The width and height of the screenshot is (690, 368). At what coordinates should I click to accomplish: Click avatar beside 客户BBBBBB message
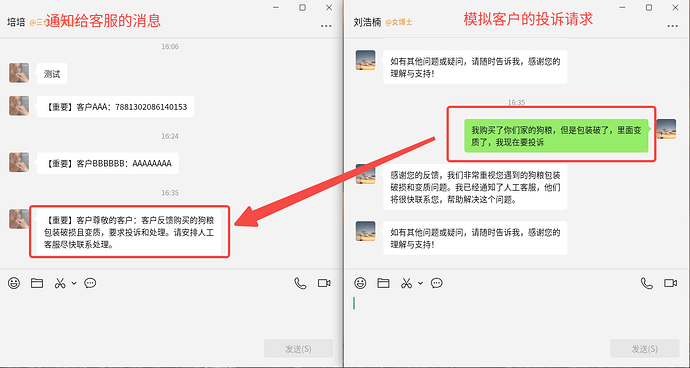click(19, 162)
